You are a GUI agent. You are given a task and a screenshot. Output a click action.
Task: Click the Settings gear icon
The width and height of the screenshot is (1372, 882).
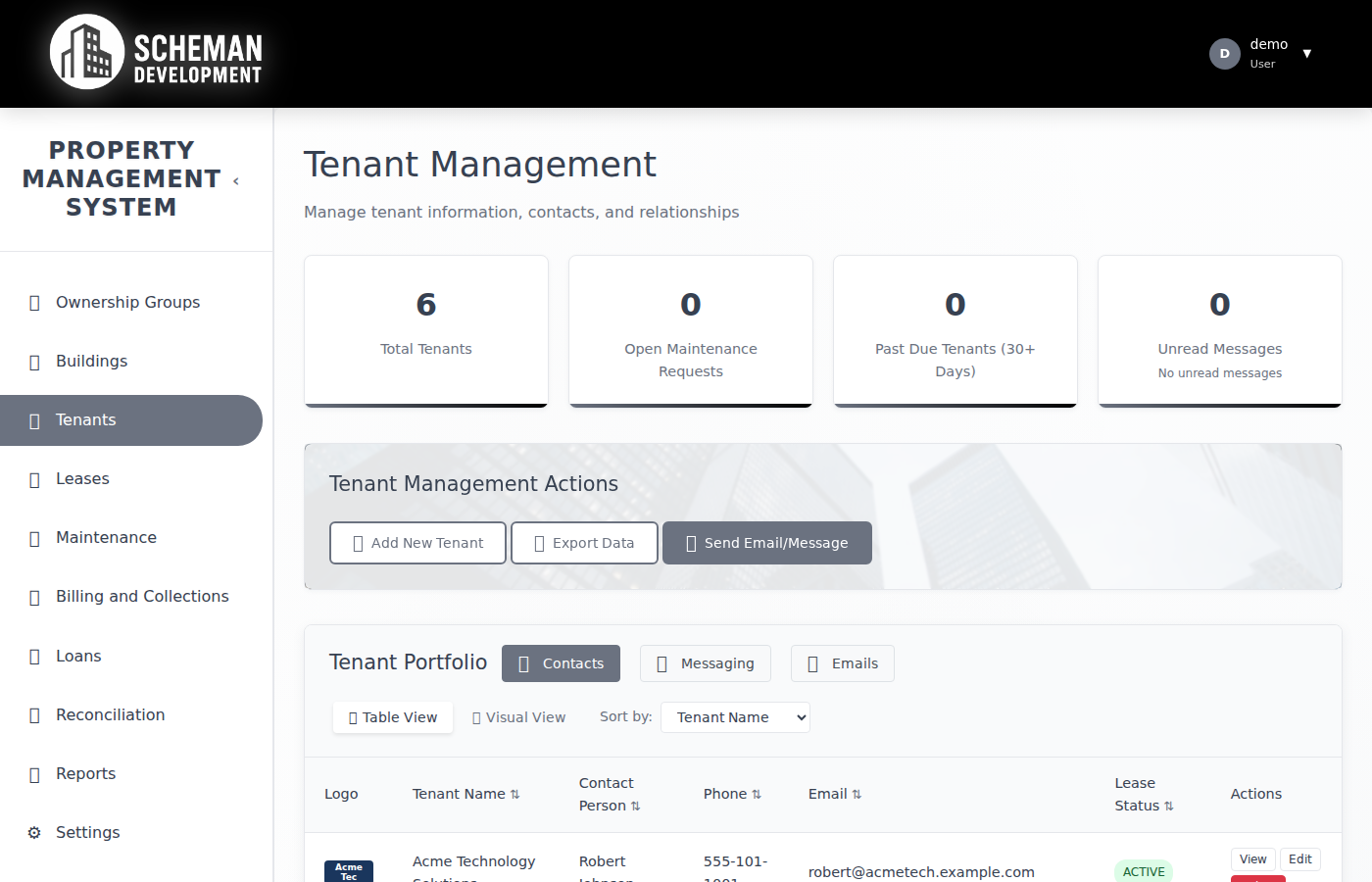coord(35,832)
